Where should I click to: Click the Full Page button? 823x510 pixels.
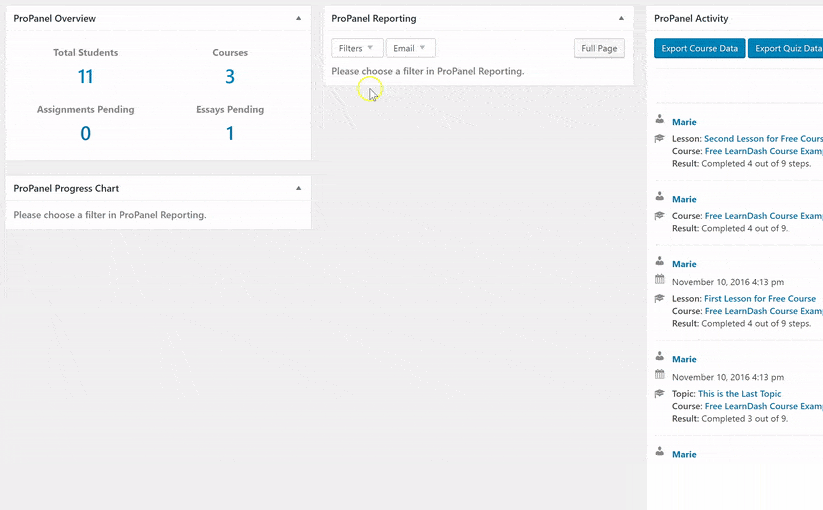(x=599, y=48)
